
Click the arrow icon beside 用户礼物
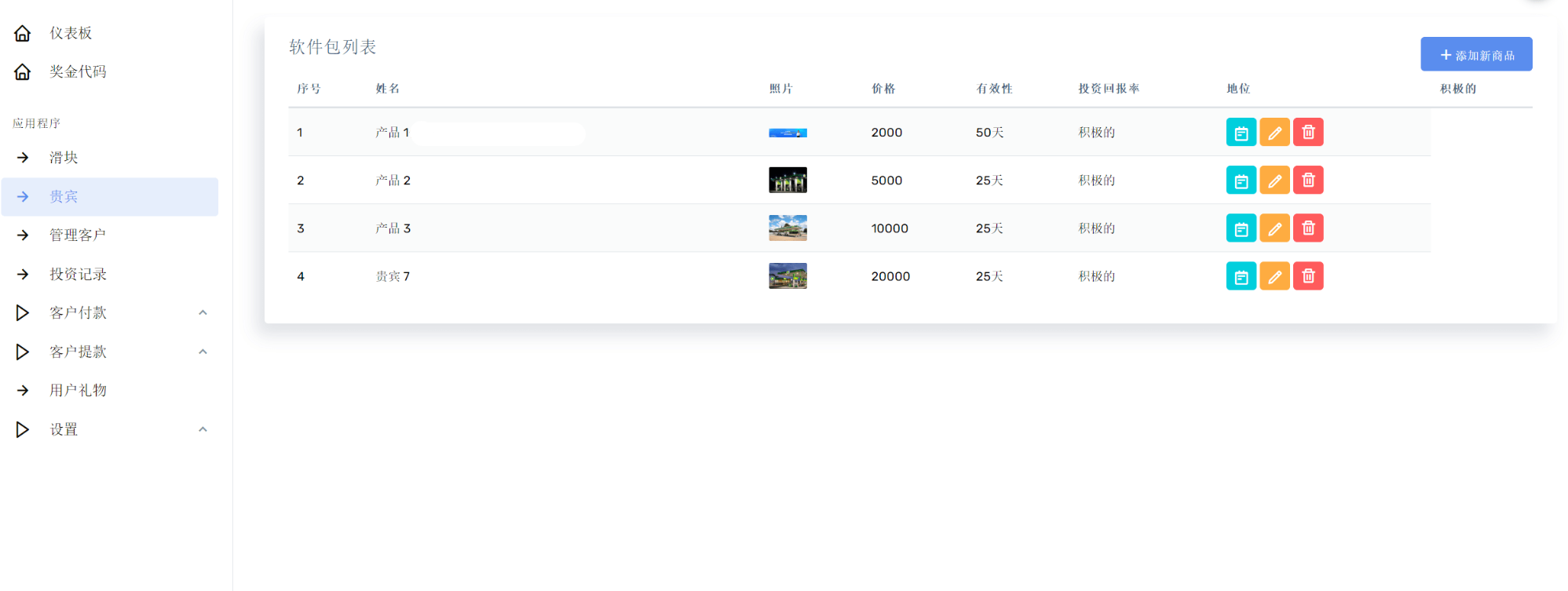23,390
